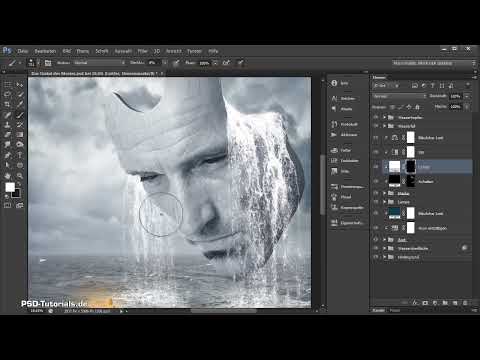Hide the Schatten layer

coord(376,181)
